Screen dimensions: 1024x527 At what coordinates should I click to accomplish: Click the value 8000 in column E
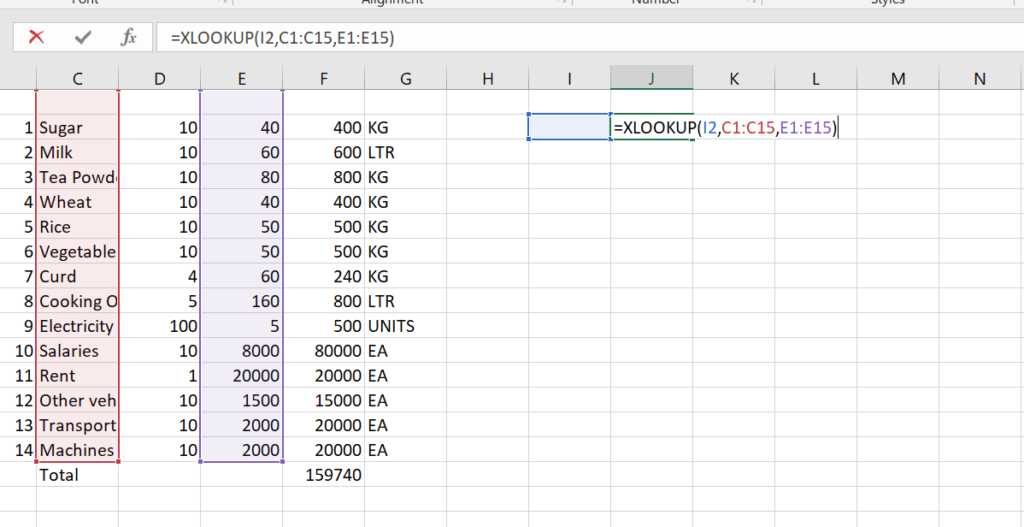pos(242,351)
